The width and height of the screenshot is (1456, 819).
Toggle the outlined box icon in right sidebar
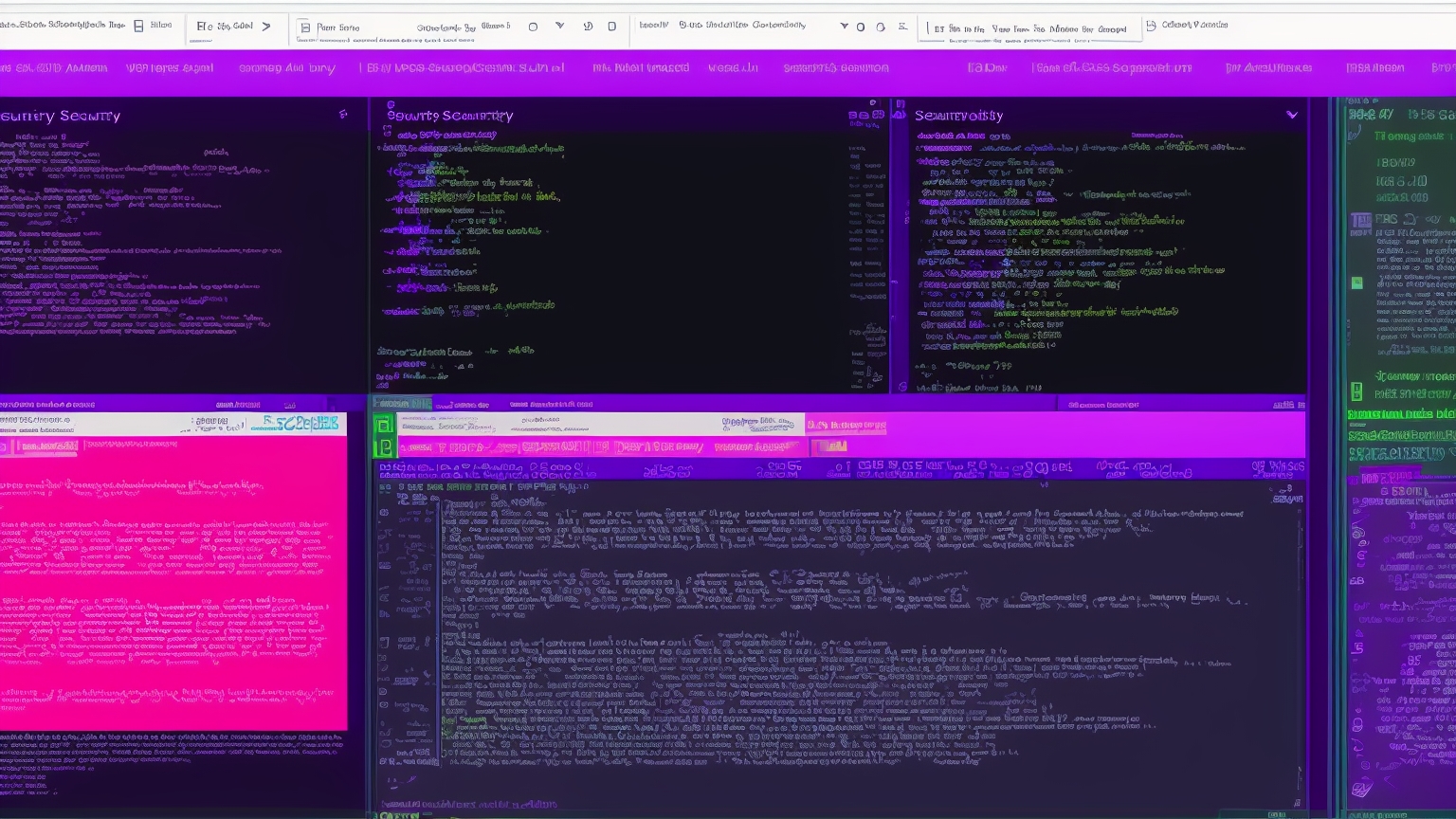(x=1360, y=221)
